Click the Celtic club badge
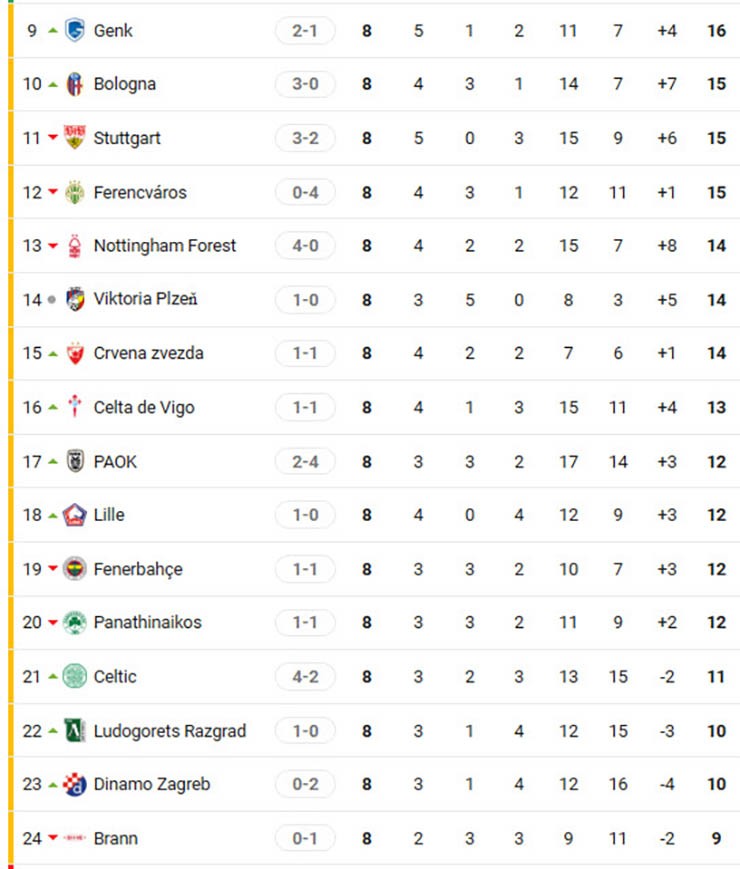Screen dimensions: 740x869 tap(76, 677)
